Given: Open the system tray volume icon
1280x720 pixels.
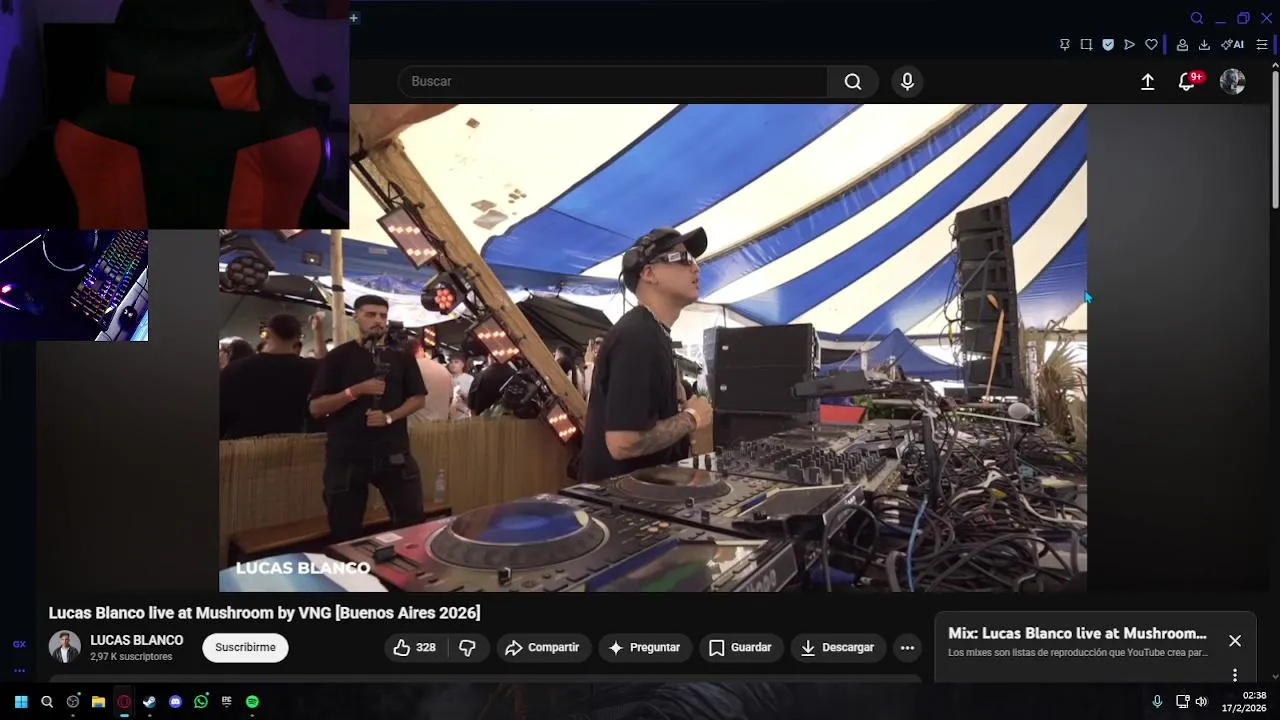Looking at the screenshot, I should [x=1201, y=702].
